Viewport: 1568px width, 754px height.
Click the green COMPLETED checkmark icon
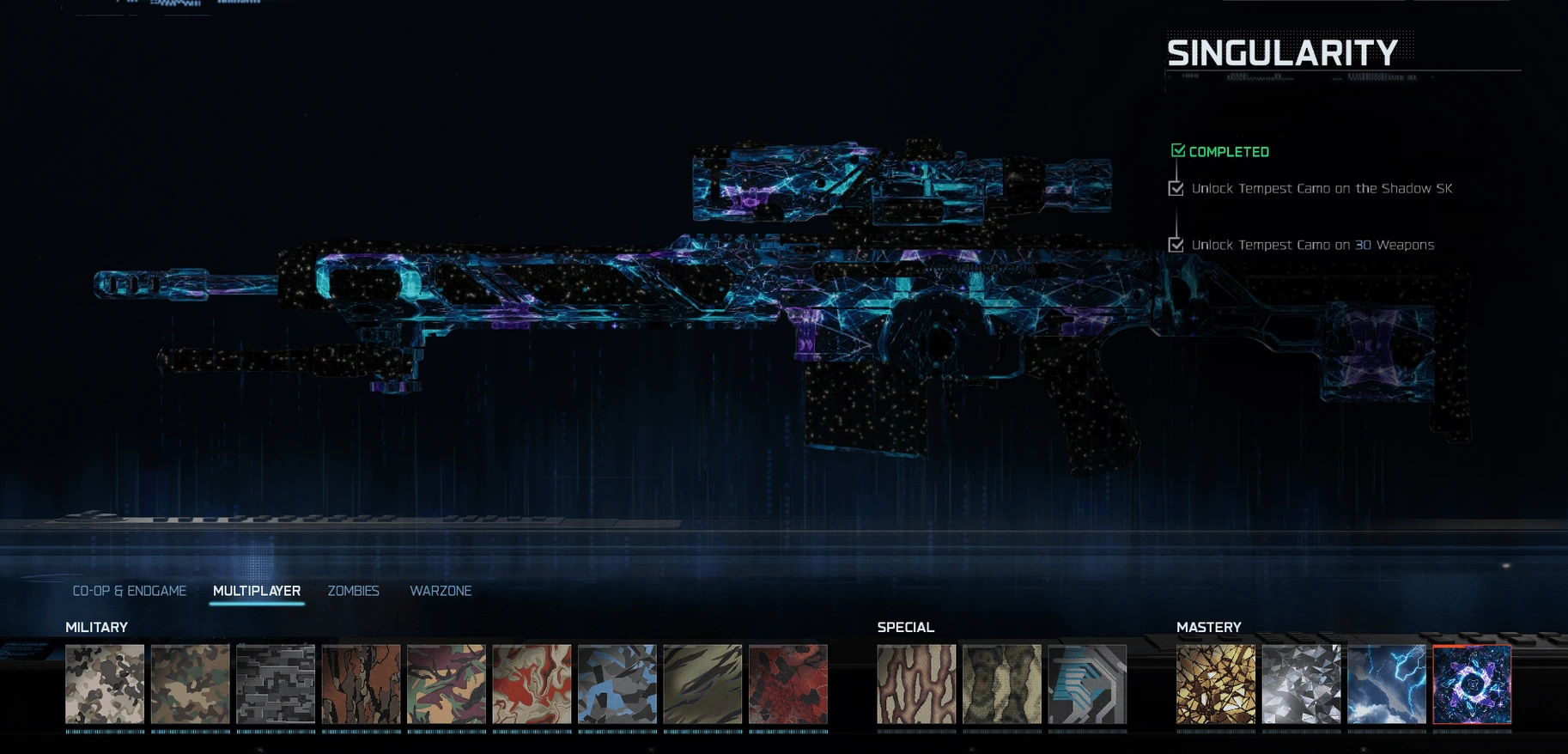click(1178, 151)
